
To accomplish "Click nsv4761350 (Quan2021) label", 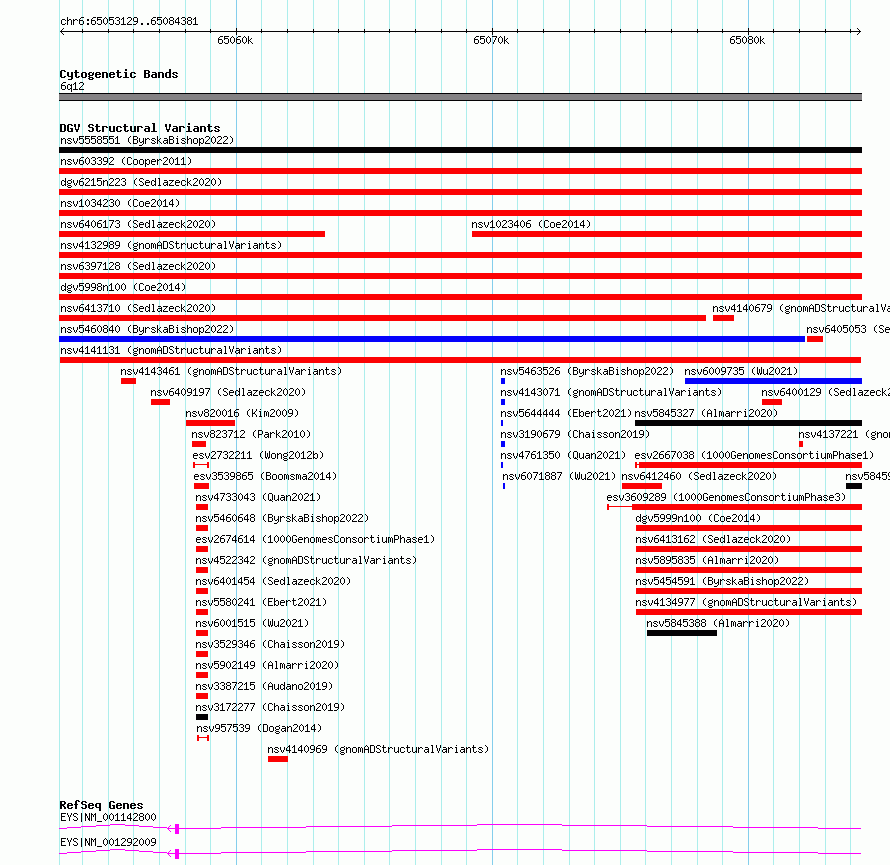I will (563, 455).
